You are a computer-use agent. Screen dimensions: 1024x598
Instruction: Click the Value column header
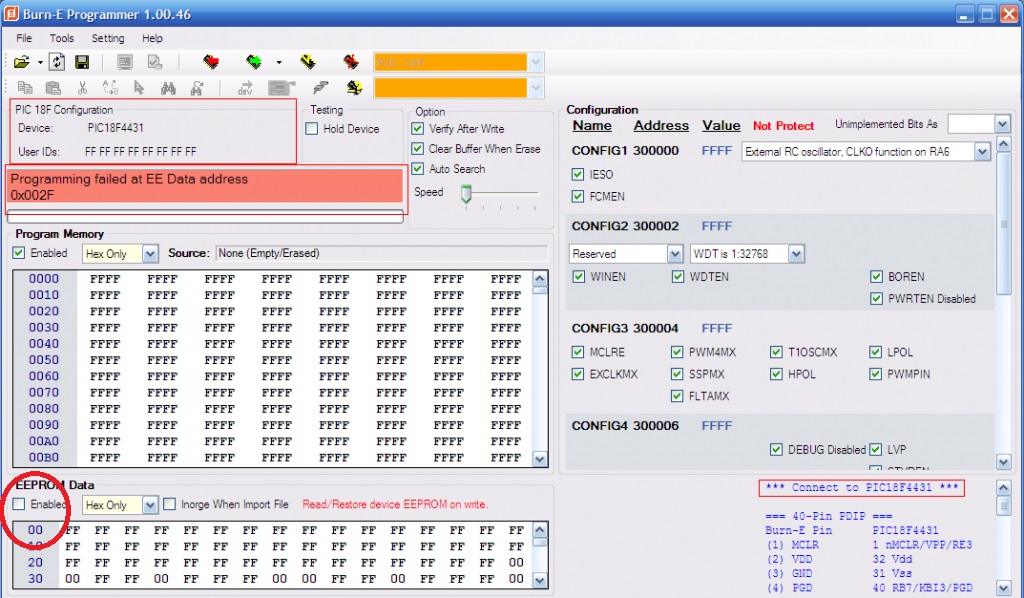[x=721, y=125]
